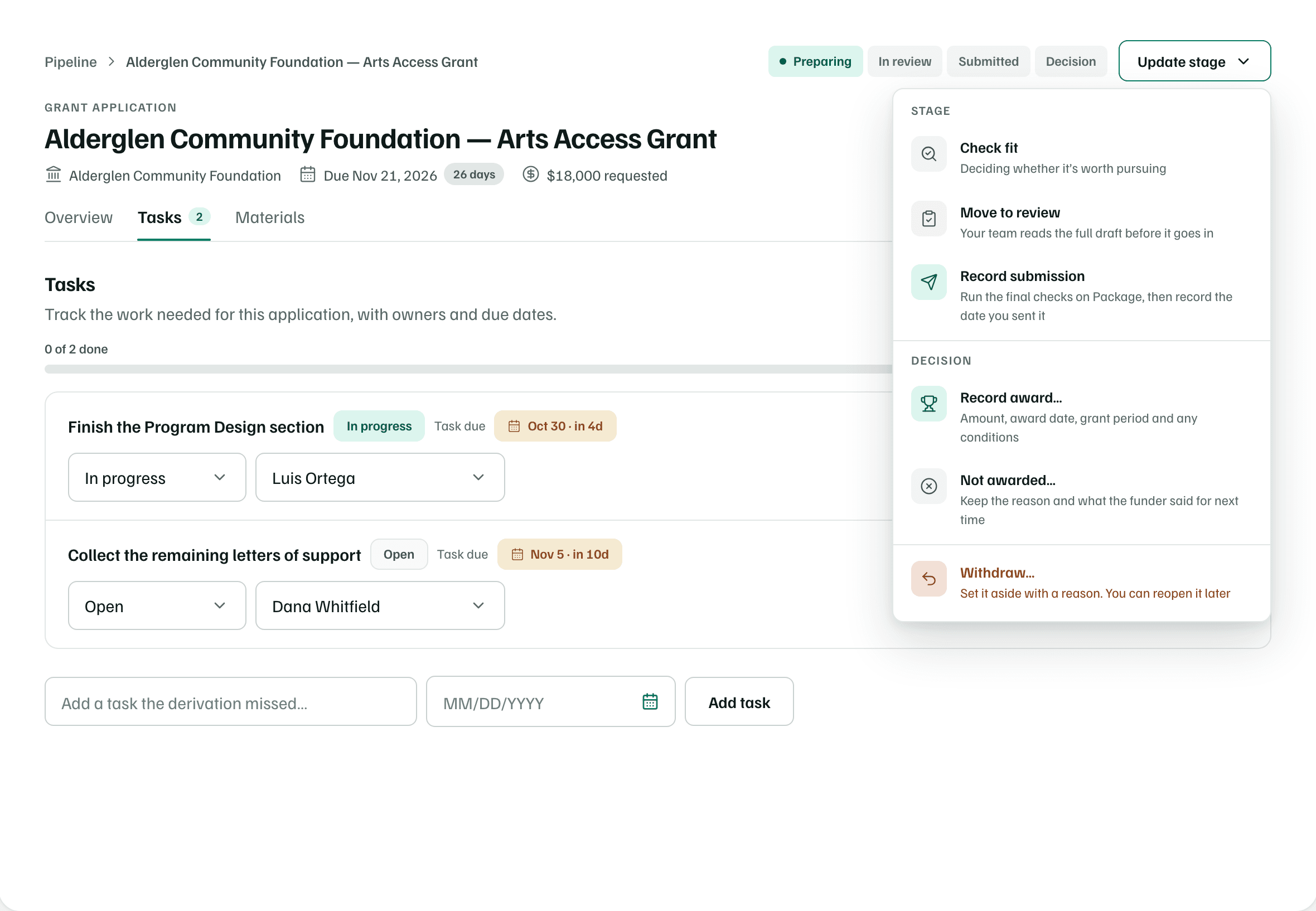Choose Move to review menu entry
Viewport: 1316px width, 911px height.
pyautogui.click(x=1081, y=222)
